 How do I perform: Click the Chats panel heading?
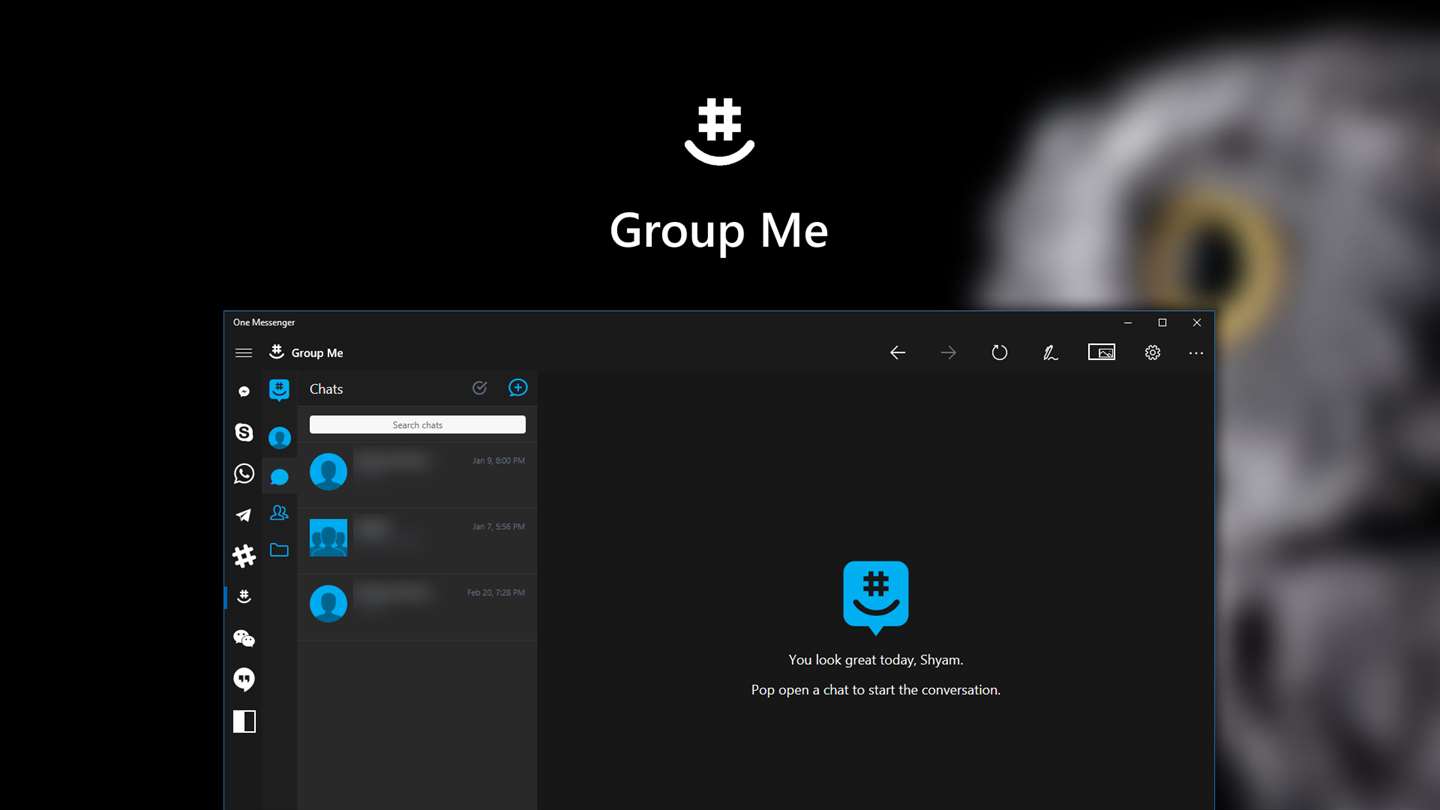[x=326, y=389]
